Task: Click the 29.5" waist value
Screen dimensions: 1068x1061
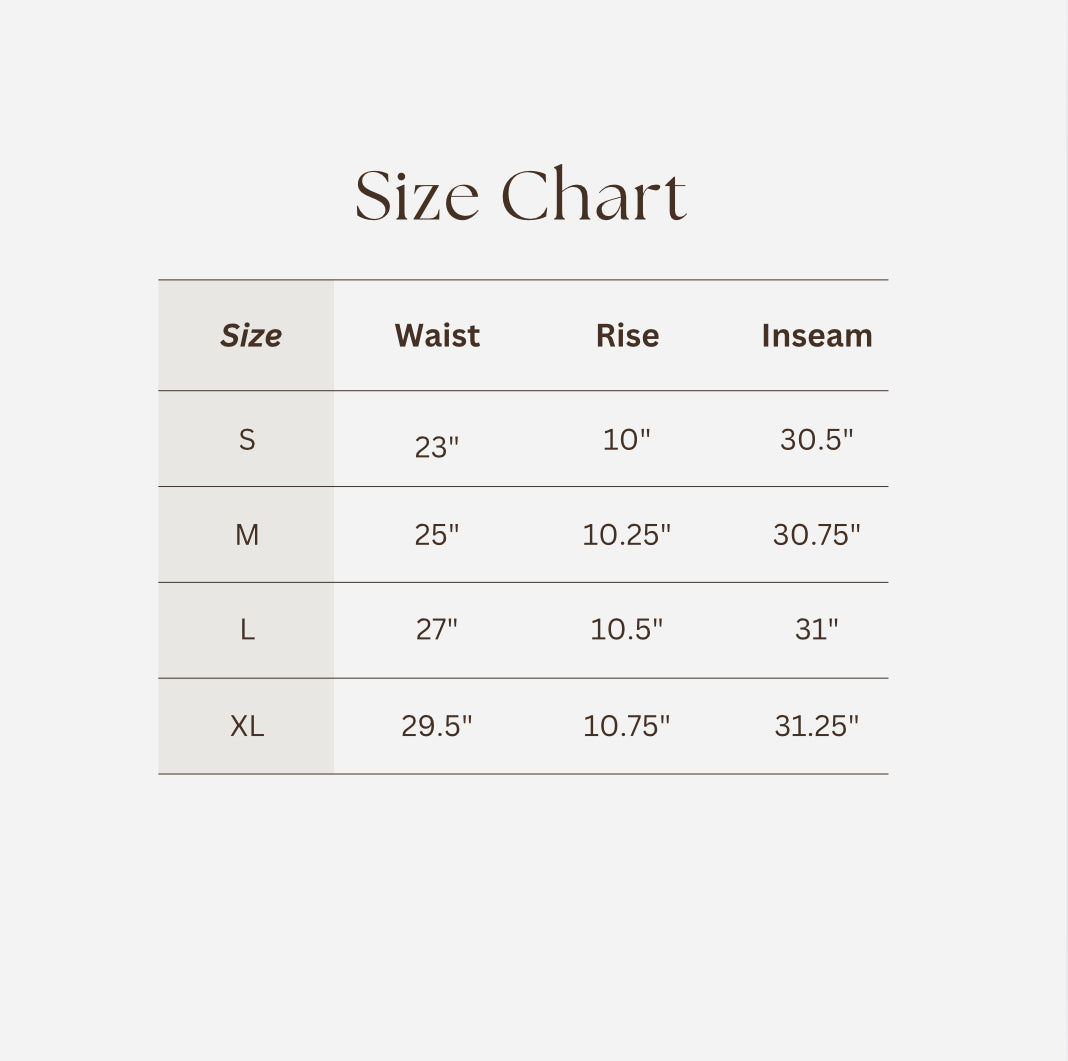Action: (x=437, y=725)
